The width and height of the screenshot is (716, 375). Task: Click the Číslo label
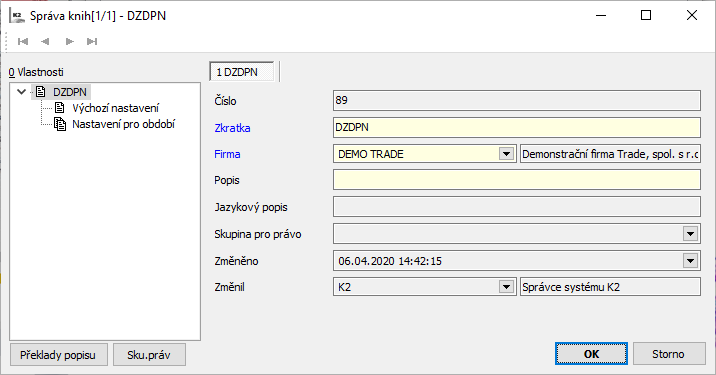[226, 101]
